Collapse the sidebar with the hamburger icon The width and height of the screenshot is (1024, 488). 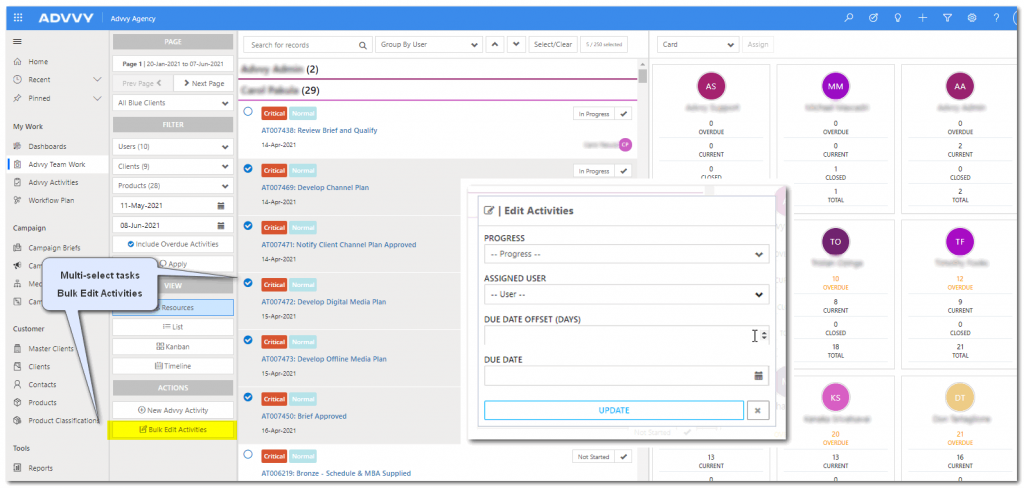point(17,41)
